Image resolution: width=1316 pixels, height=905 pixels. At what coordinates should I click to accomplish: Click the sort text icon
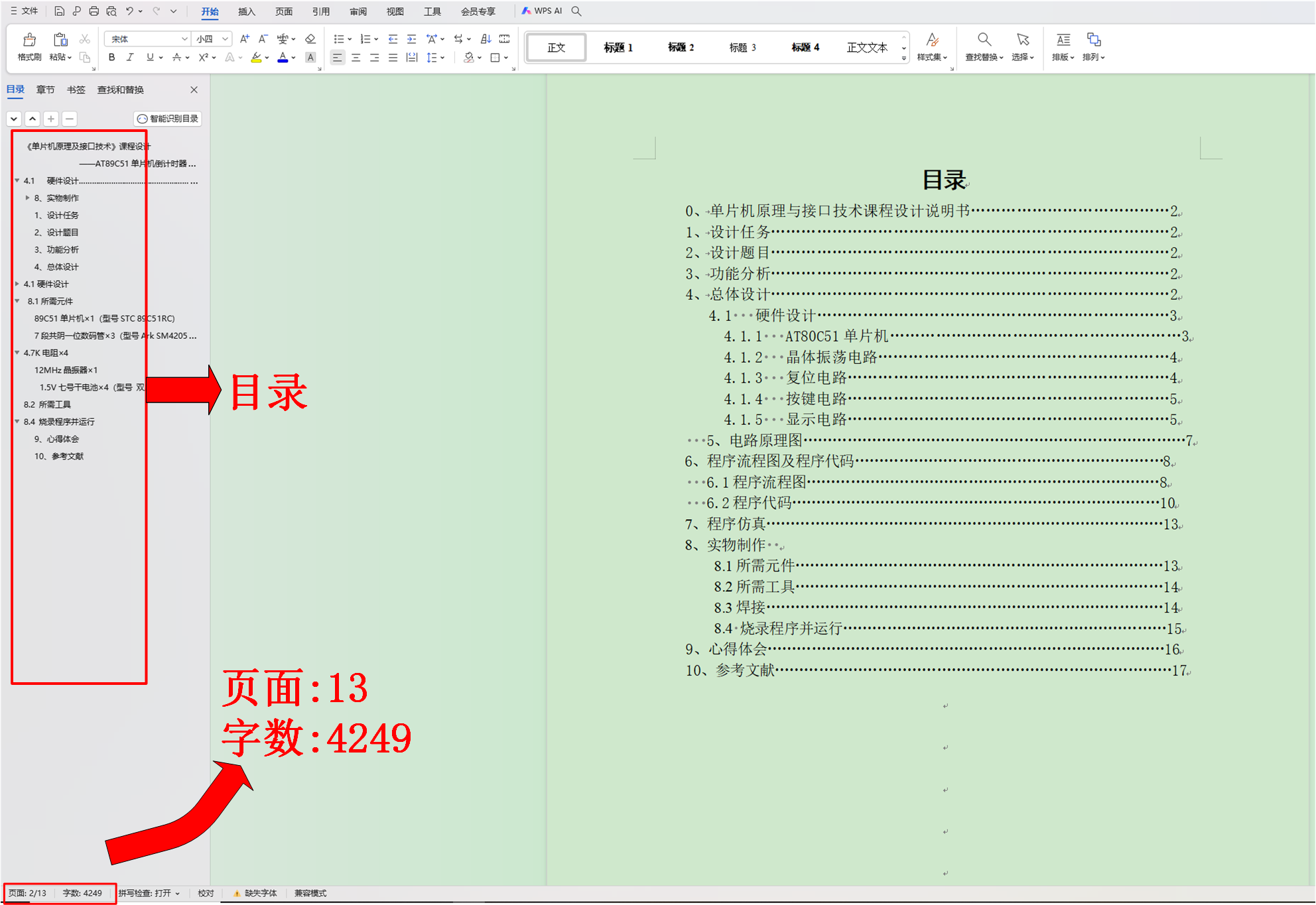486,39
